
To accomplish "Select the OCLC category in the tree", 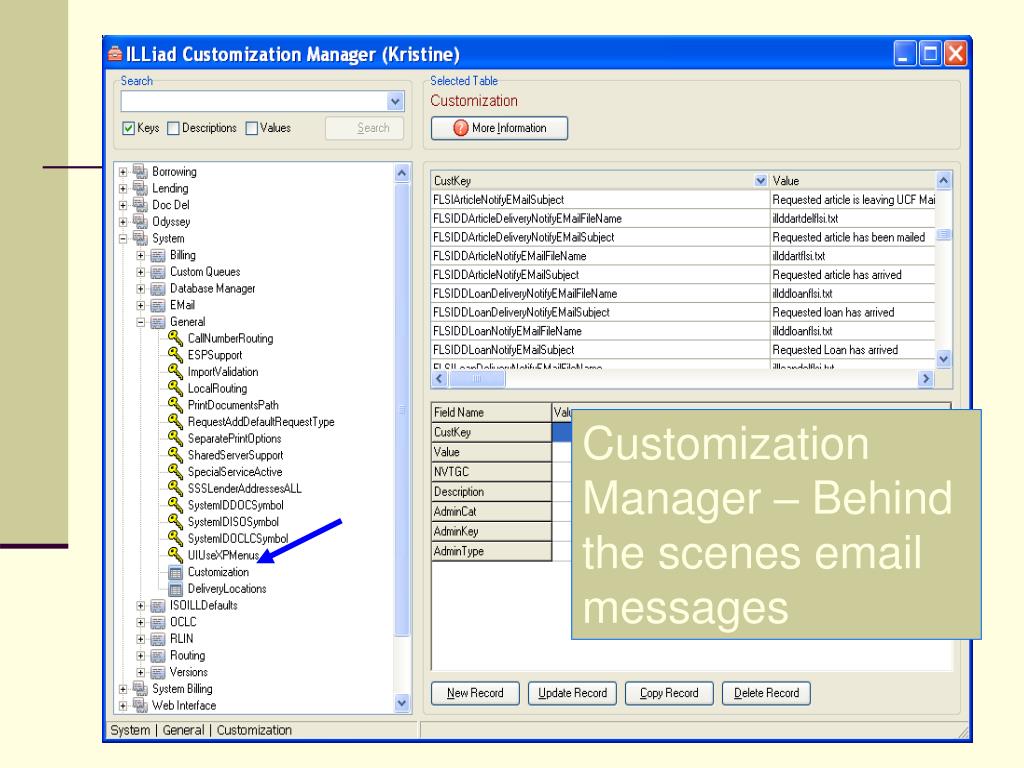I will 183,622.
